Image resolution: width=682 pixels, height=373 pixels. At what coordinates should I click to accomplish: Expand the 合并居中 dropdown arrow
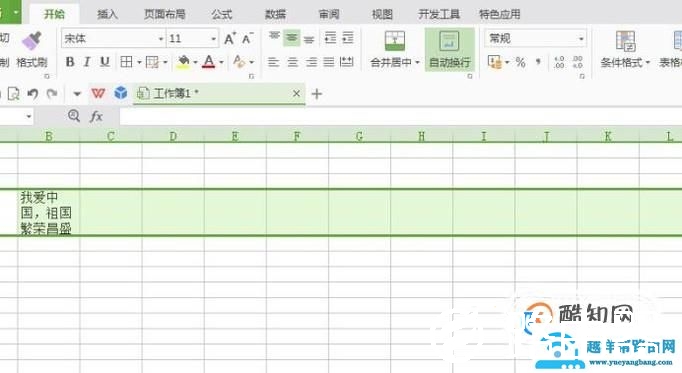[x=418, y=63]
